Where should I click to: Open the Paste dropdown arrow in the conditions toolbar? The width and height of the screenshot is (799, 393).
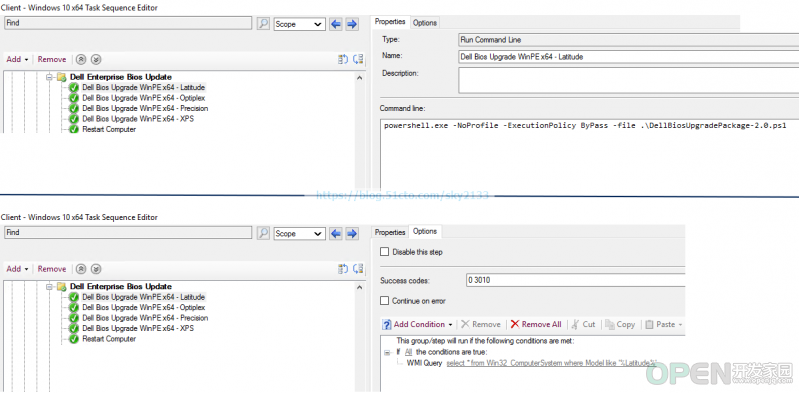681,325
